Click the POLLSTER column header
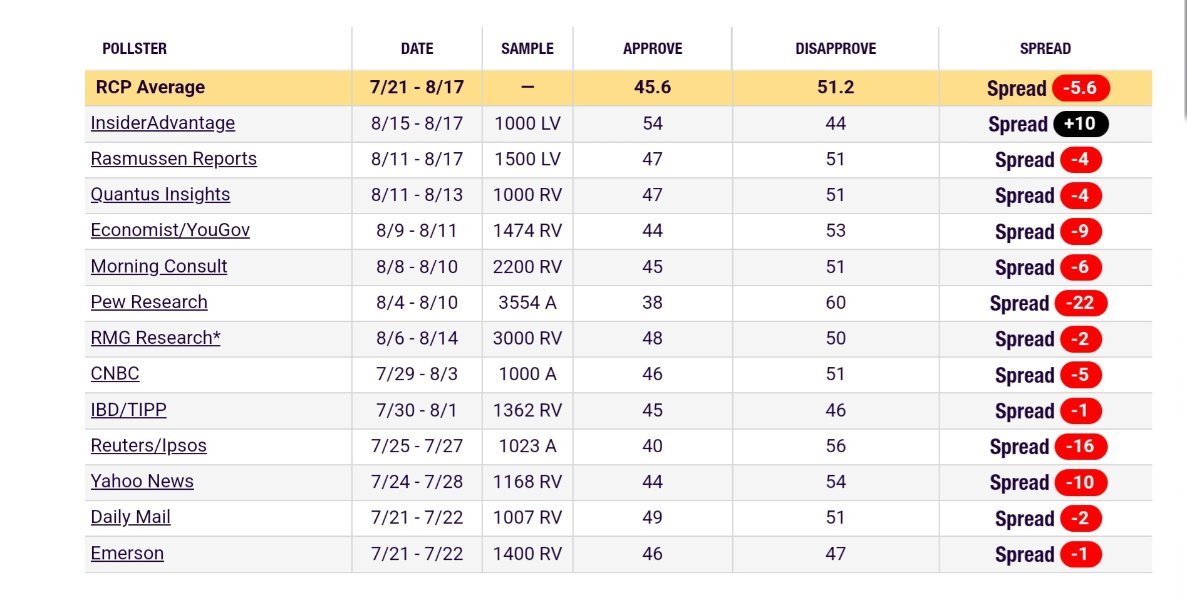1187x600 pixels. [135, 49]
